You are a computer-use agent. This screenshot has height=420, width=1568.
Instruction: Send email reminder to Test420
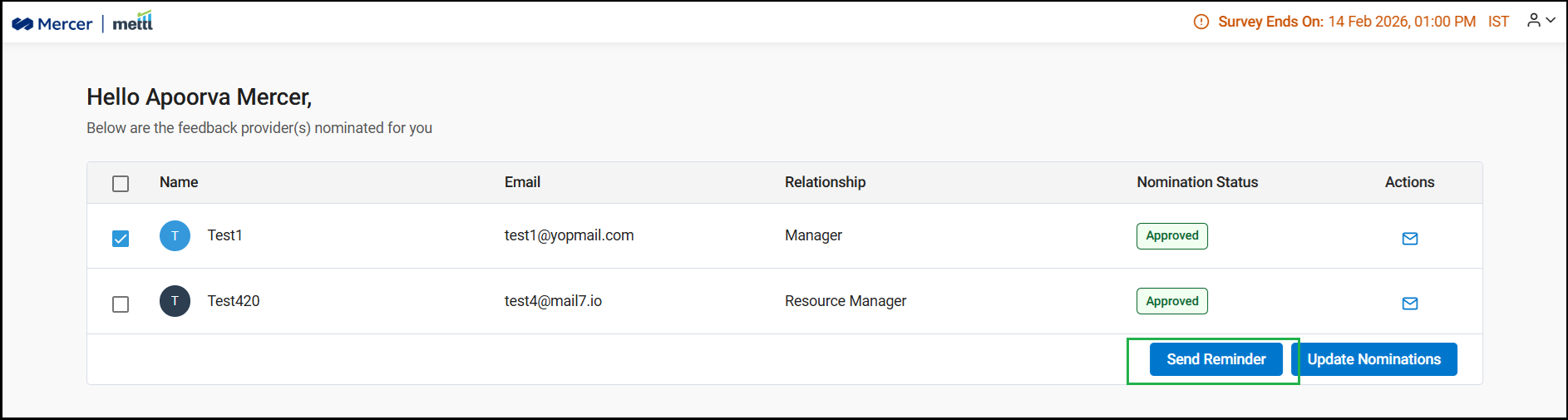click(1410, 304)
